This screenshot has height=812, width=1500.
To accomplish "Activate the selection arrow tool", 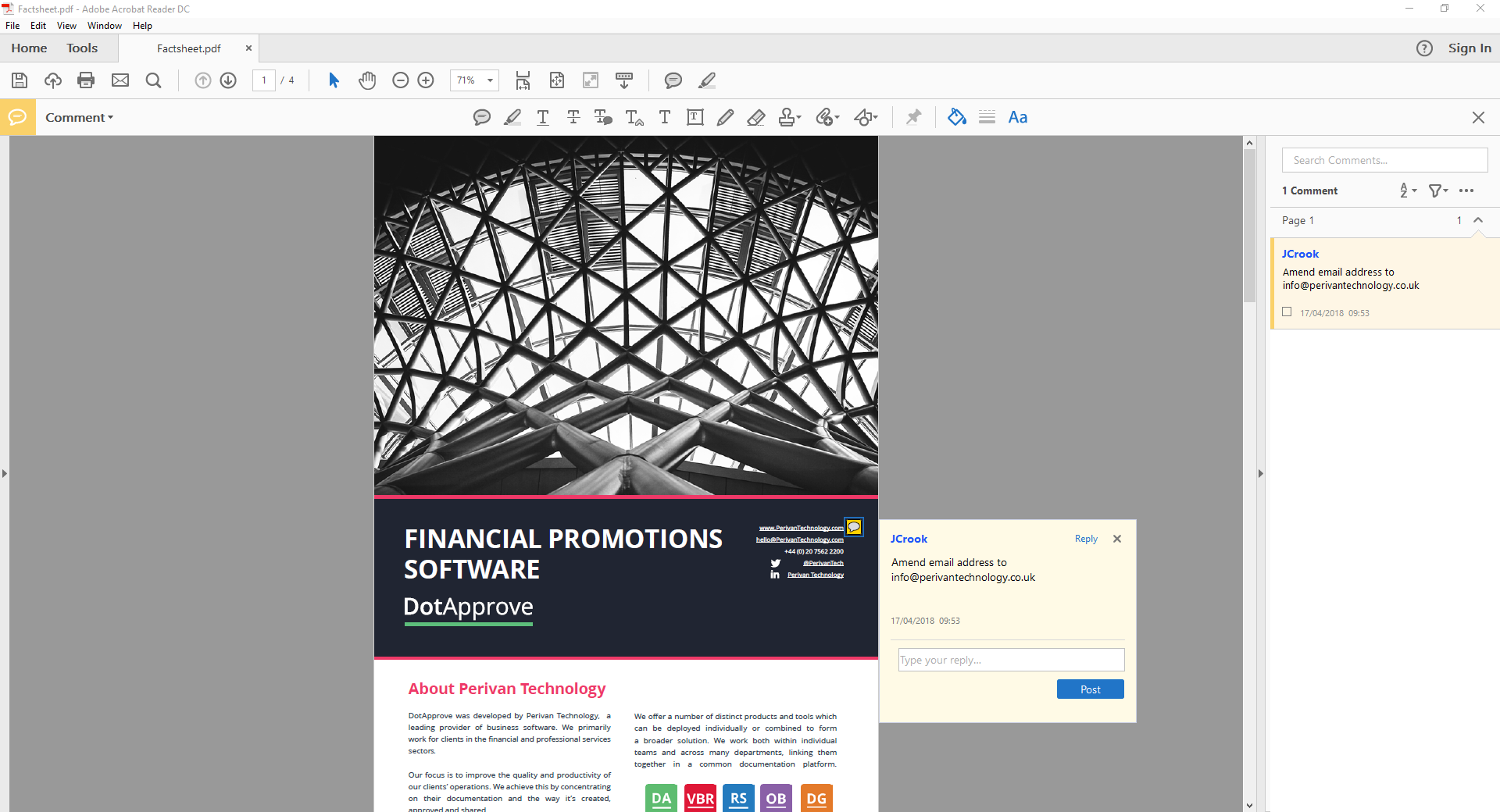I will point(334,80).
